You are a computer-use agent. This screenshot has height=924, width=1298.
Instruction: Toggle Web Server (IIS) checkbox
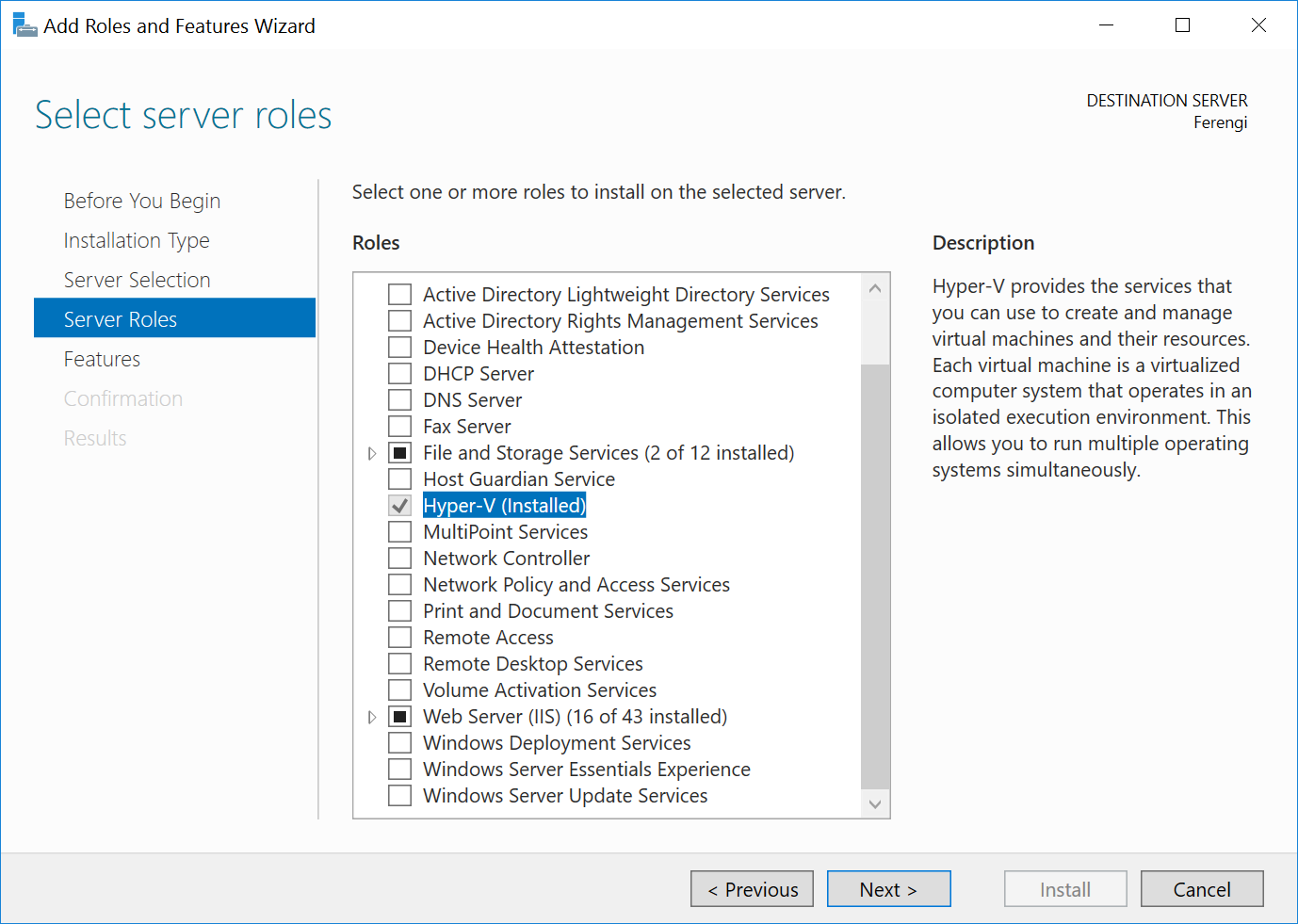tap(400, 717)
